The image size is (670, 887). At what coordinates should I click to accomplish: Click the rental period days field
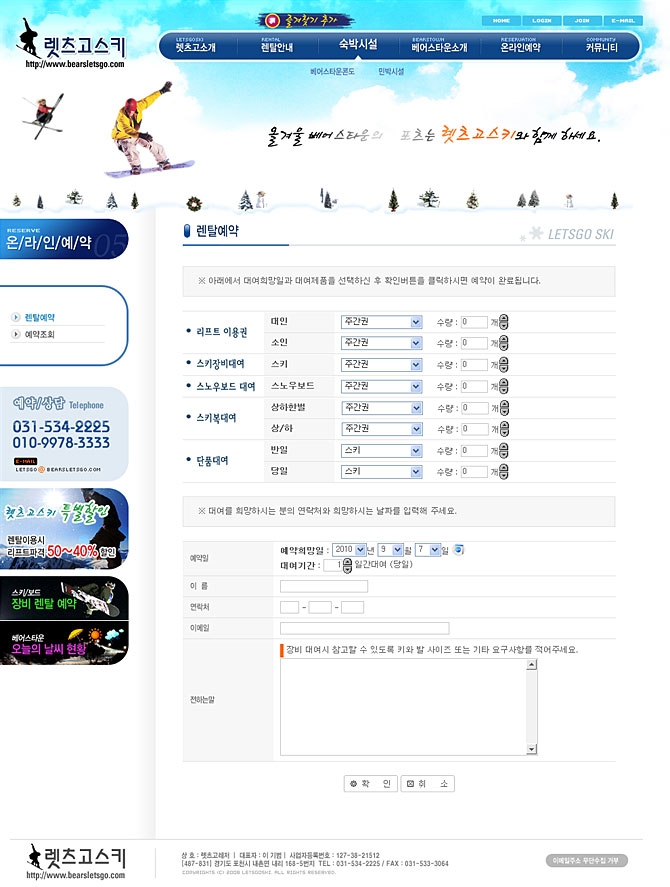[x=333, y=565]
